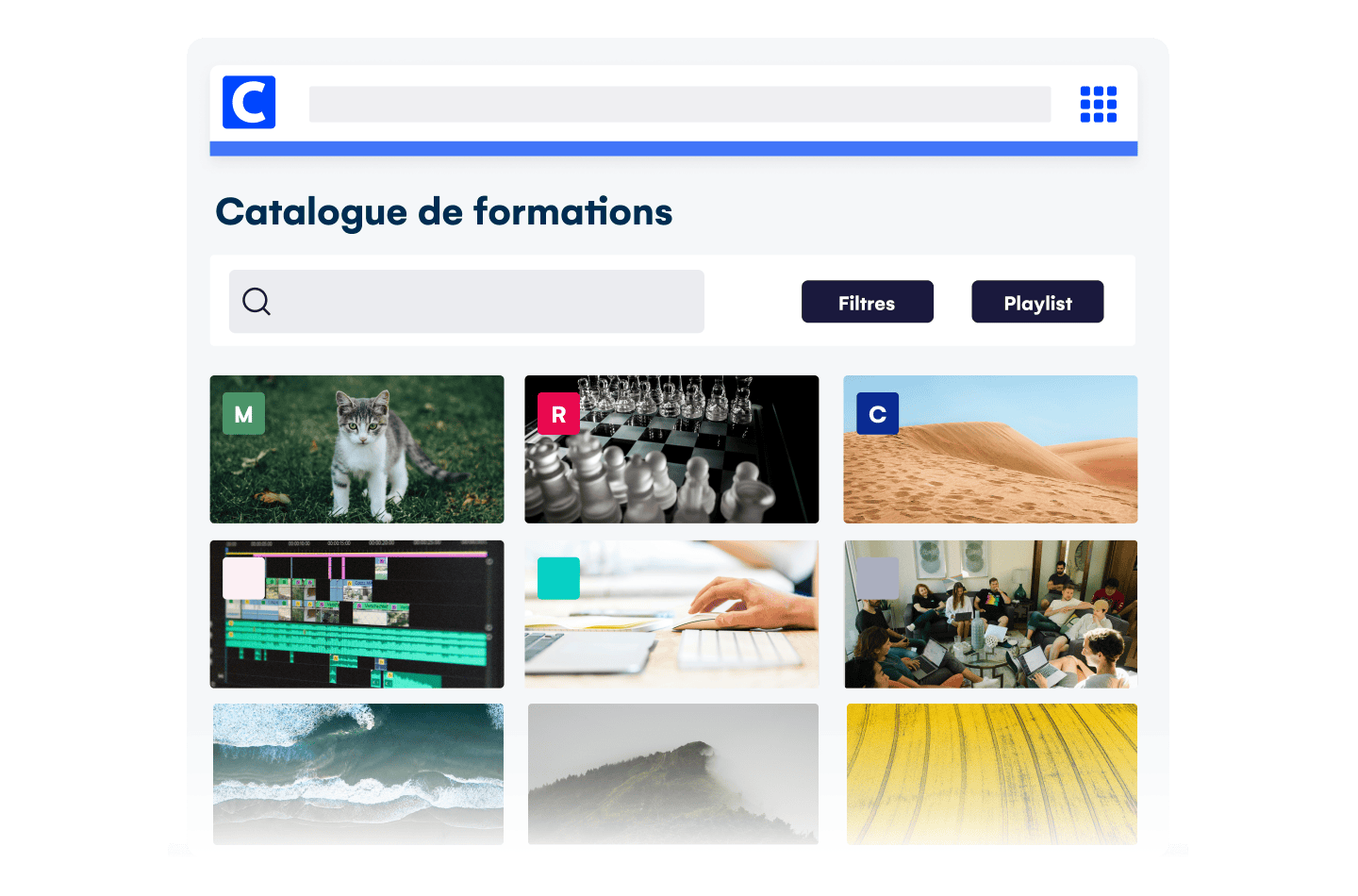Image resolution: width=1358 pixels, height=896 pixels.
Task: Click the gray square badge on group meeting thumbnail
Action: tap(877, 578)
